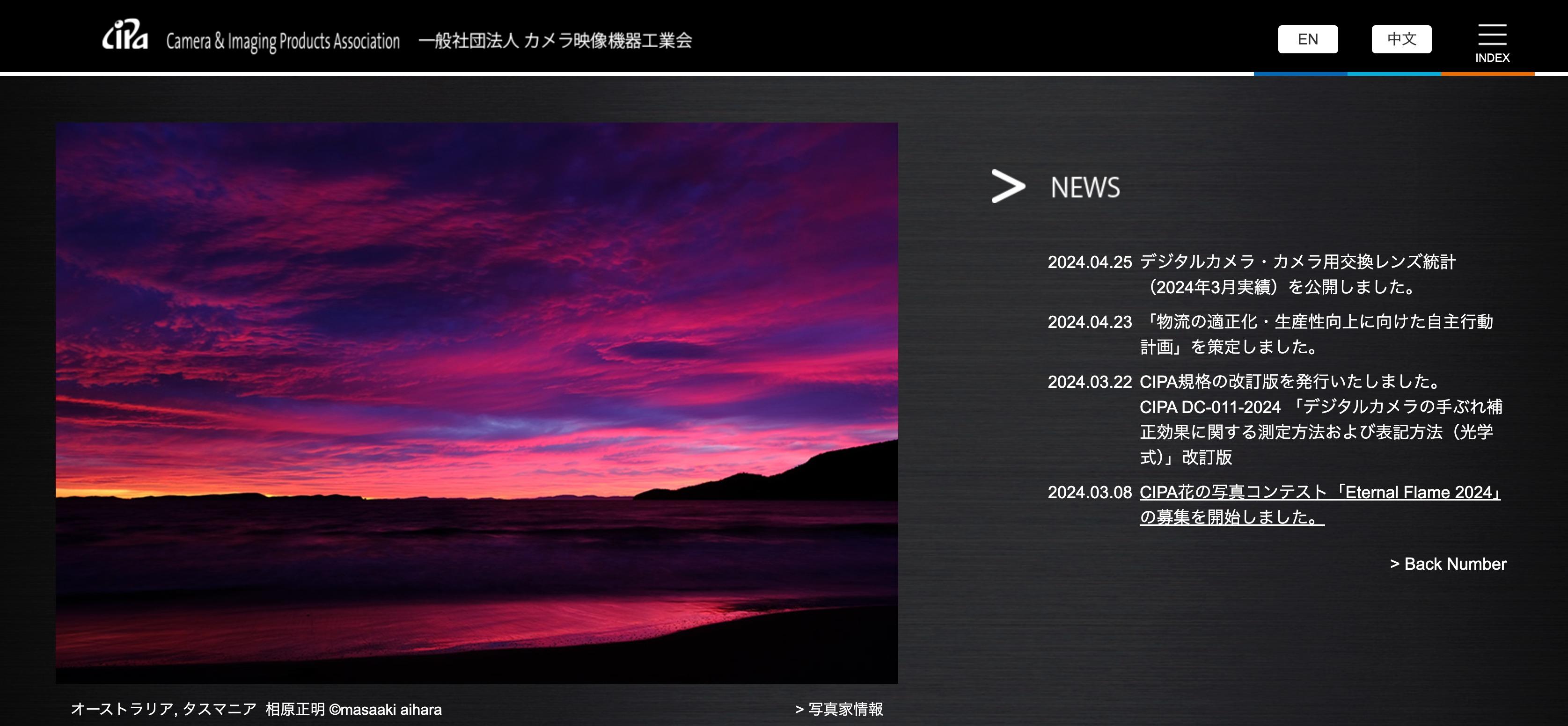Click the ©masaaki aihara credit text

pos(385,710)
